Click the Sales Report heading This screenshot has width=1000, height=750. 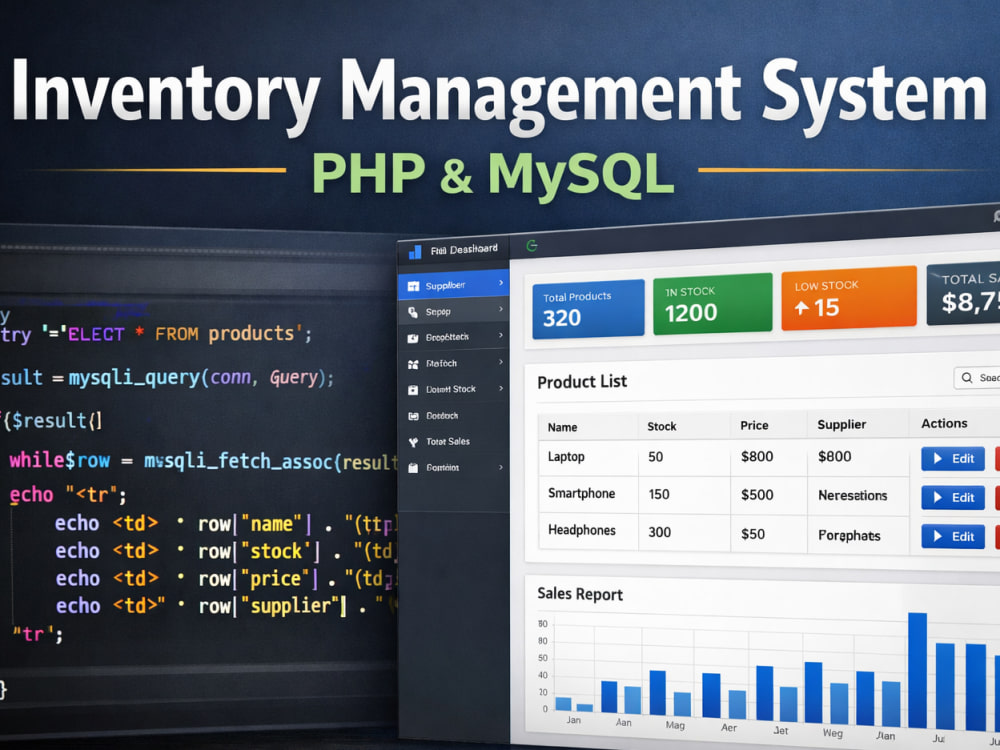[x=580, y=594]
